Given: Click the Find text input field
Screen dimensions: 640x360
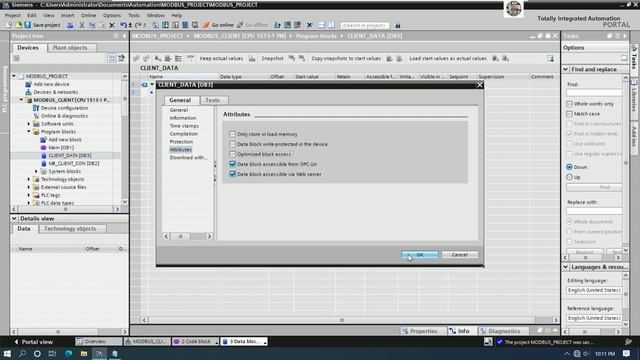Looking at the screenshot, I should point(594,93).
